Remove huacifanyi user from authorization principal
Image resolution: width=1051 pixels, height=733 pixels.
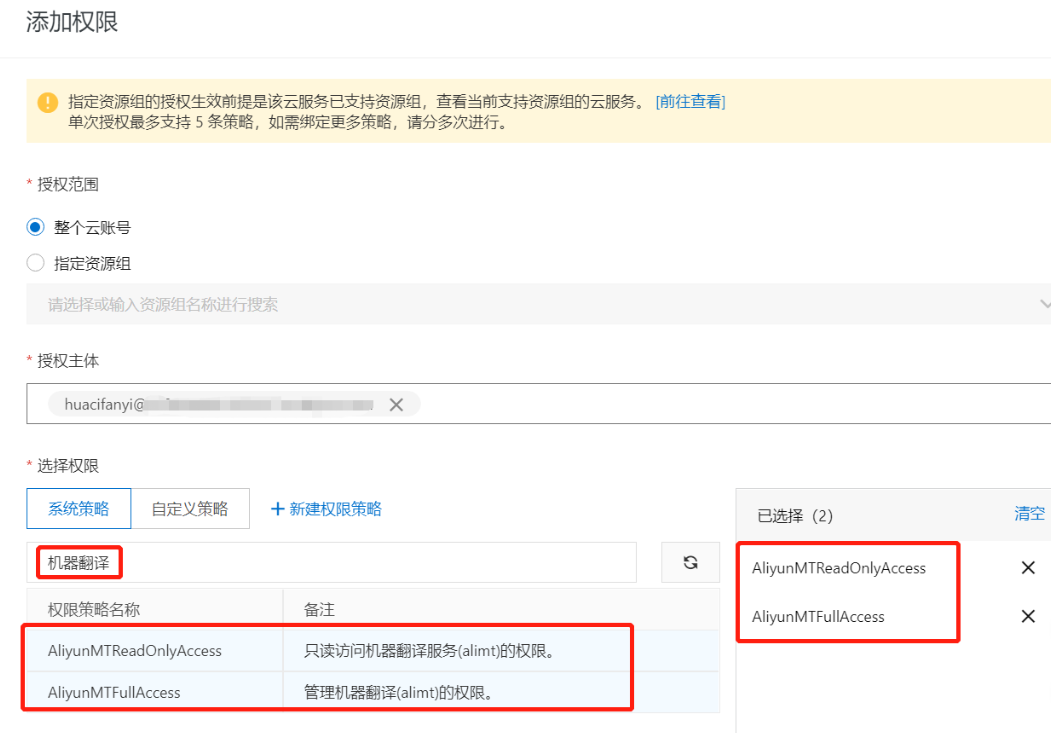(x=396, y=405)
